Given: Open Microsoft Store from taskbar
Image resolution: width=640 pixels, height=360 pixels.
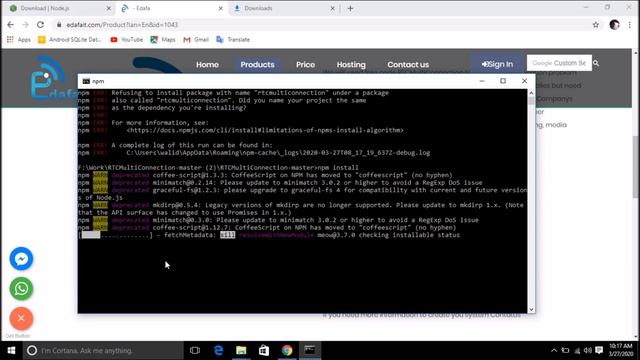Looking at the screenshot, I should pyautogui.click(x=264, y=350).
